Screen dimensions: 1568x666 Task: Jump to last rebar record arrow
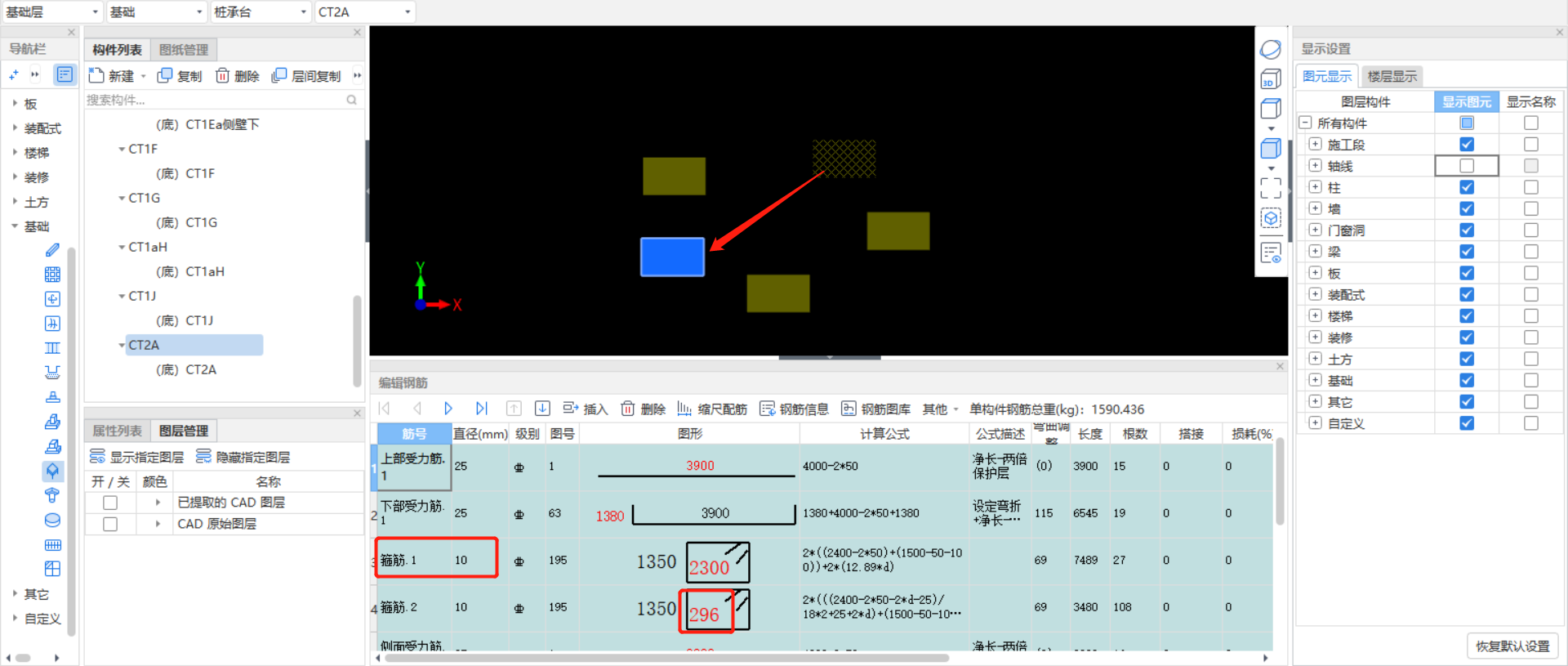coord(481,409)
